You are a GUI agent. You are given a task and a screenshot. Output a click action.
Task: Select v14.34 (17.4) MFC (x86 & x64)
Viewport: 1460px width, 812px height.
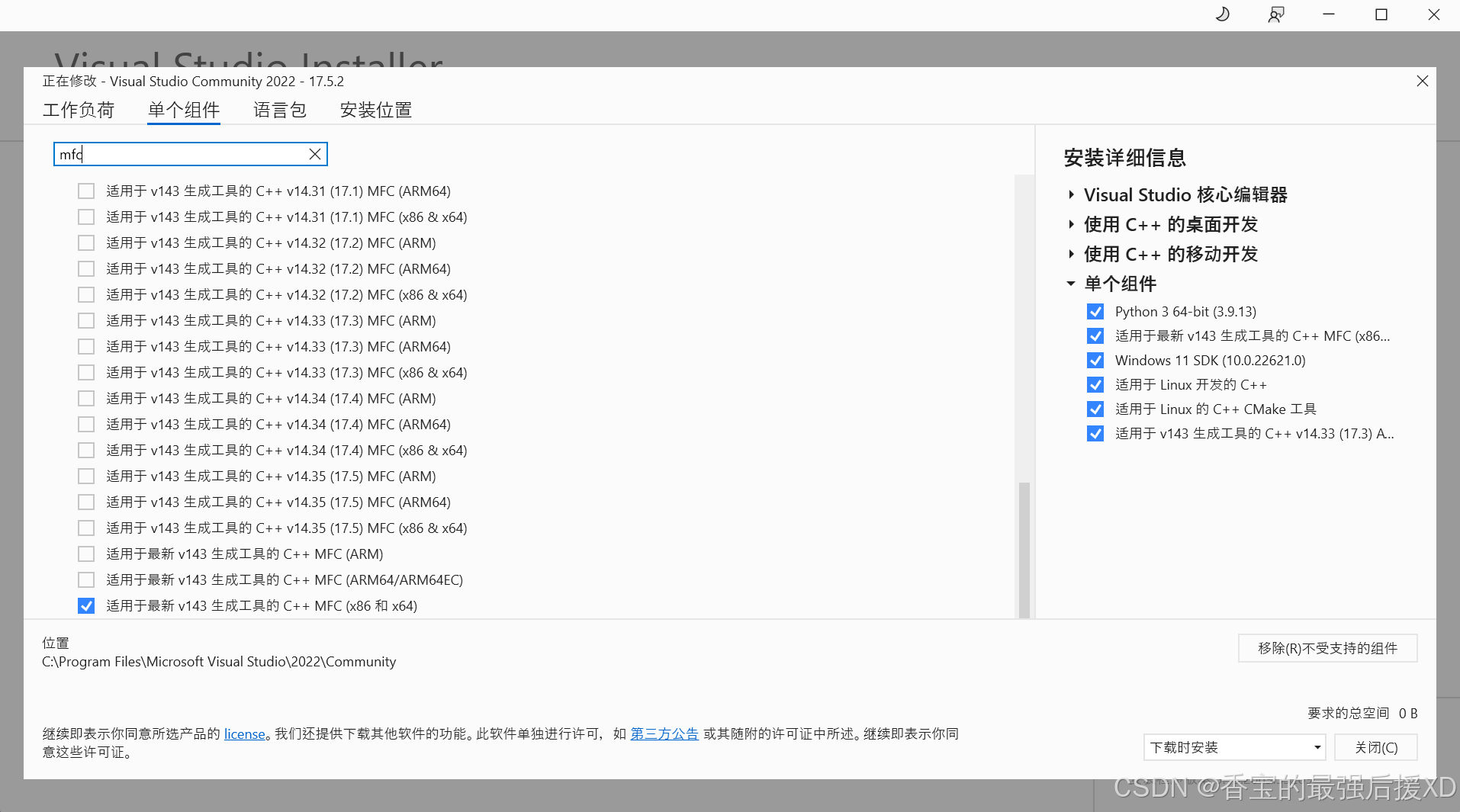(x=86, y=451)
